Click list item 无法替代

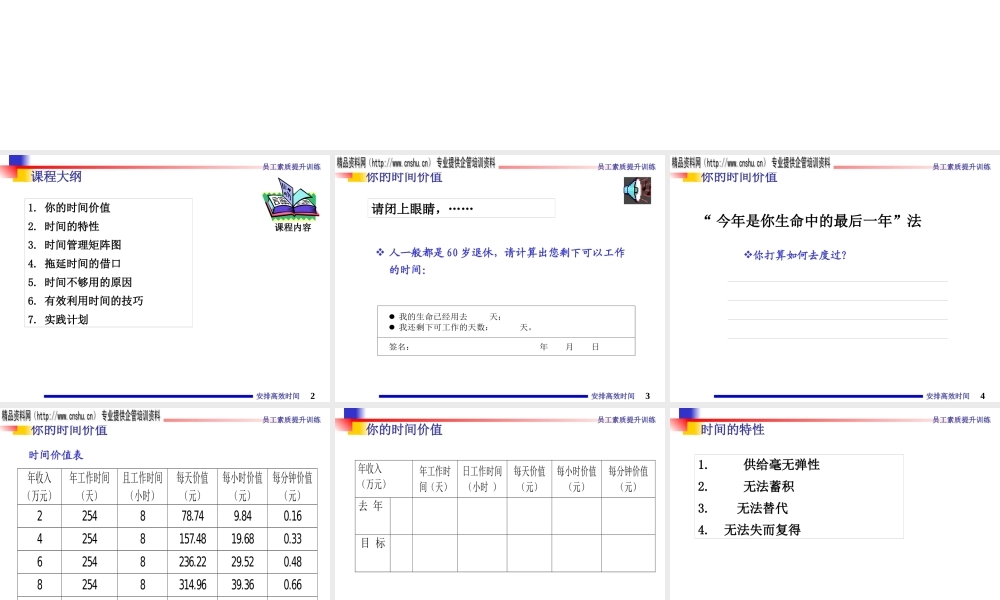click(762, 508)
